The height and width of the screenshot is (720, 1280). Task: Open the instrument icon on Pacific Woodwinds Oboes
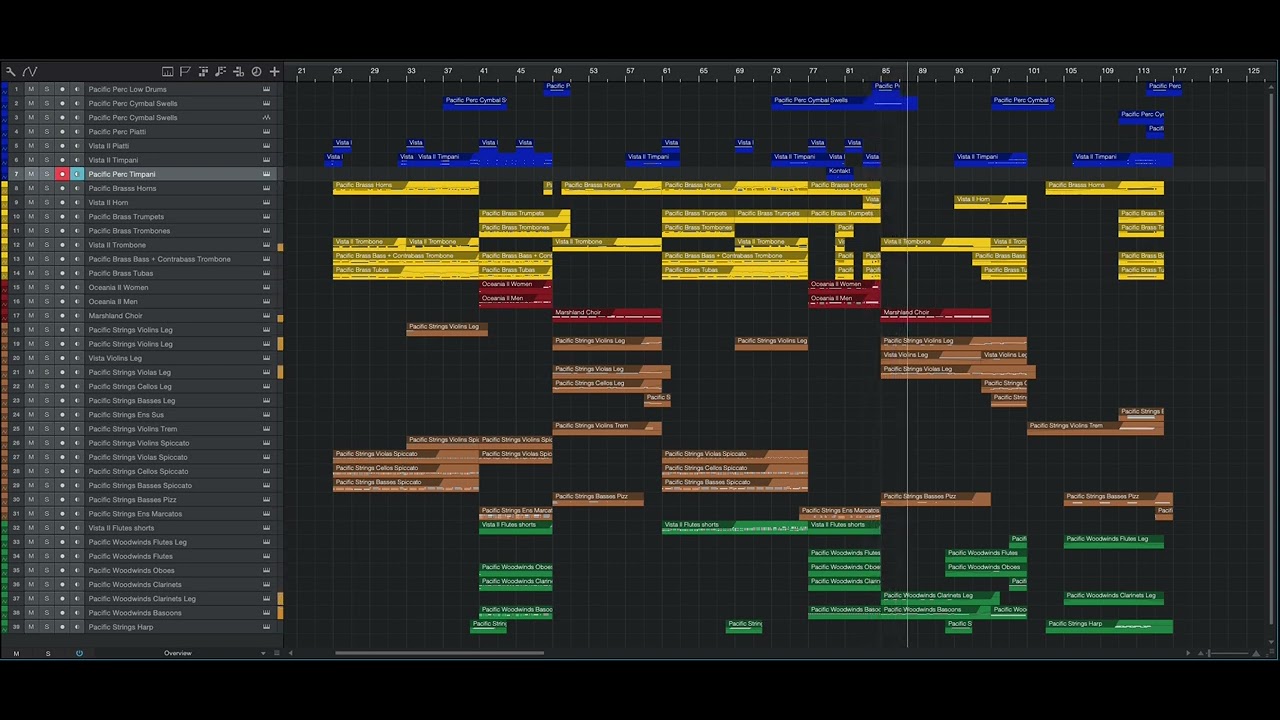(266, 571)
